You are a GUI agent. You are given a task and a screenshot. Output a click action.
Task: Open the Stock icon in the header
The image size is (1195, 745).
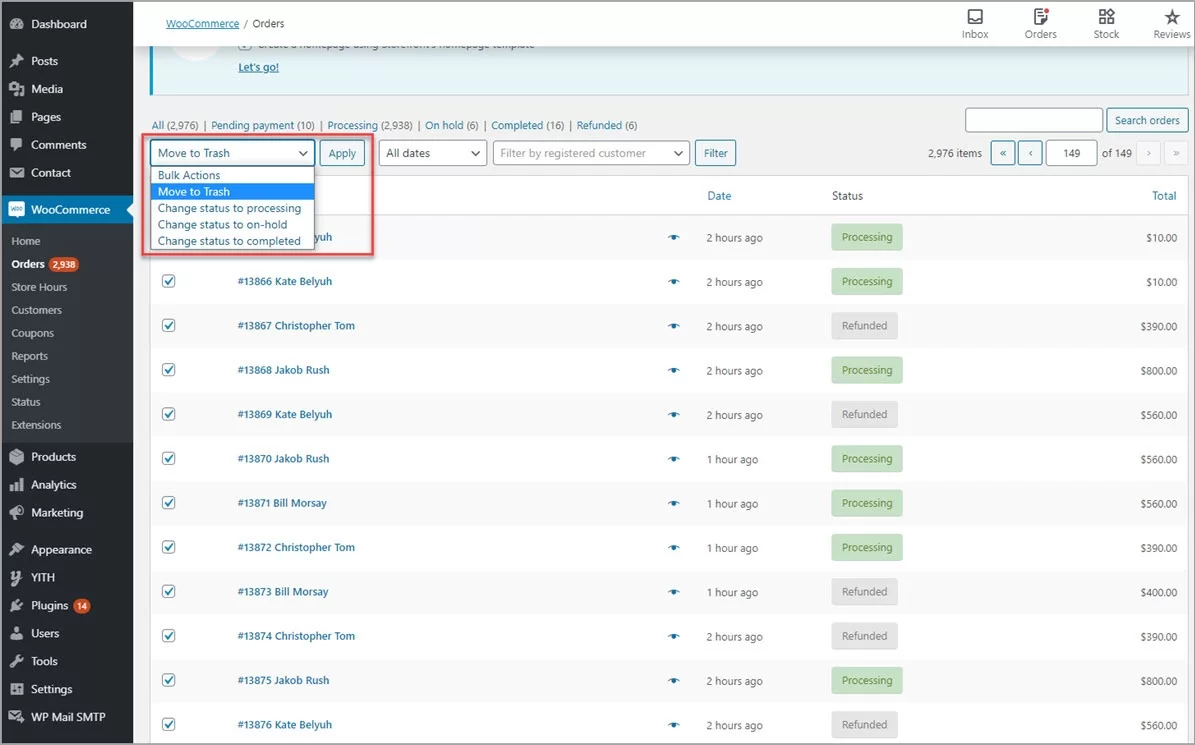(1106, 22)
